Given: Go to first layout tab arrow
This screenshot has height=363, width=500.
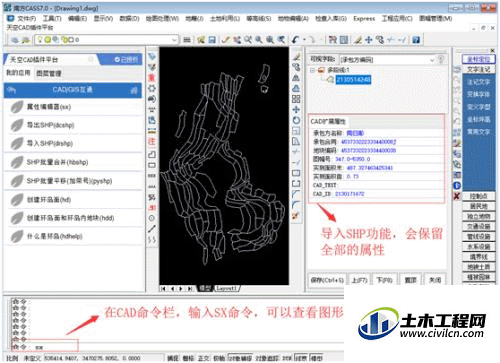Looking at the screenshot, I should pyautogui.click(x=163, y=289).
